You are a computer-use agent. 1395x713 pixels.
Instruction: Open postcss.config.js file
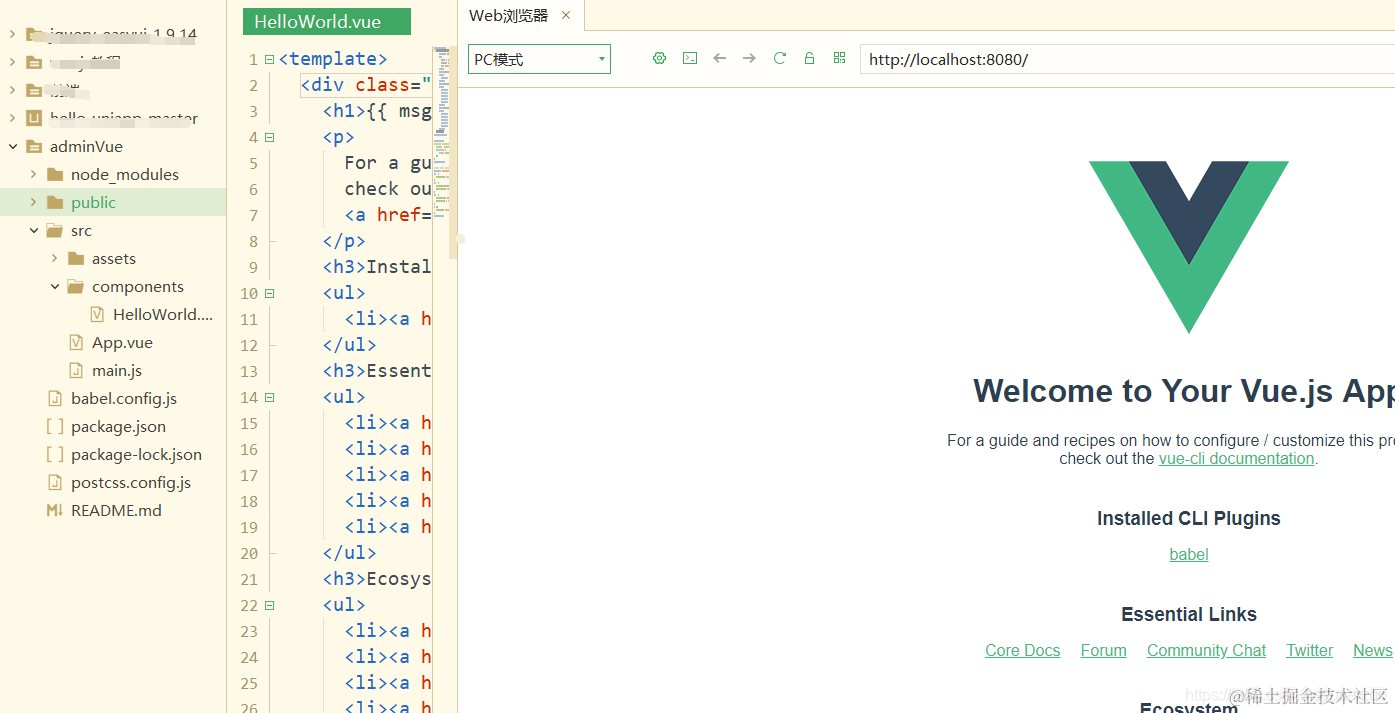(131, 482)
